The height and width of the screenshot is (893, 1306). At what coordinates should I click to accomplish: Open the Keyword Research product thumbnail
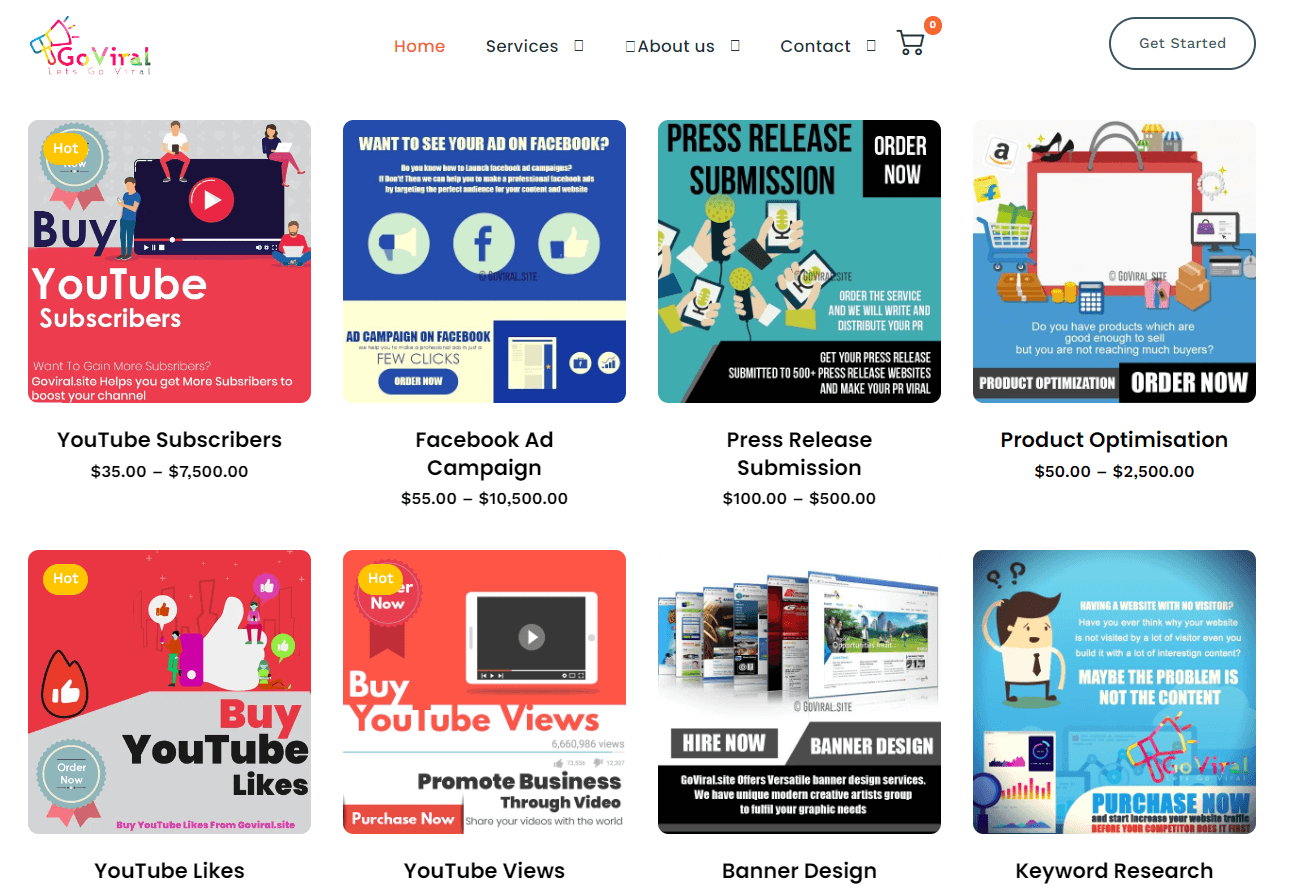[x=1114, y=691]
